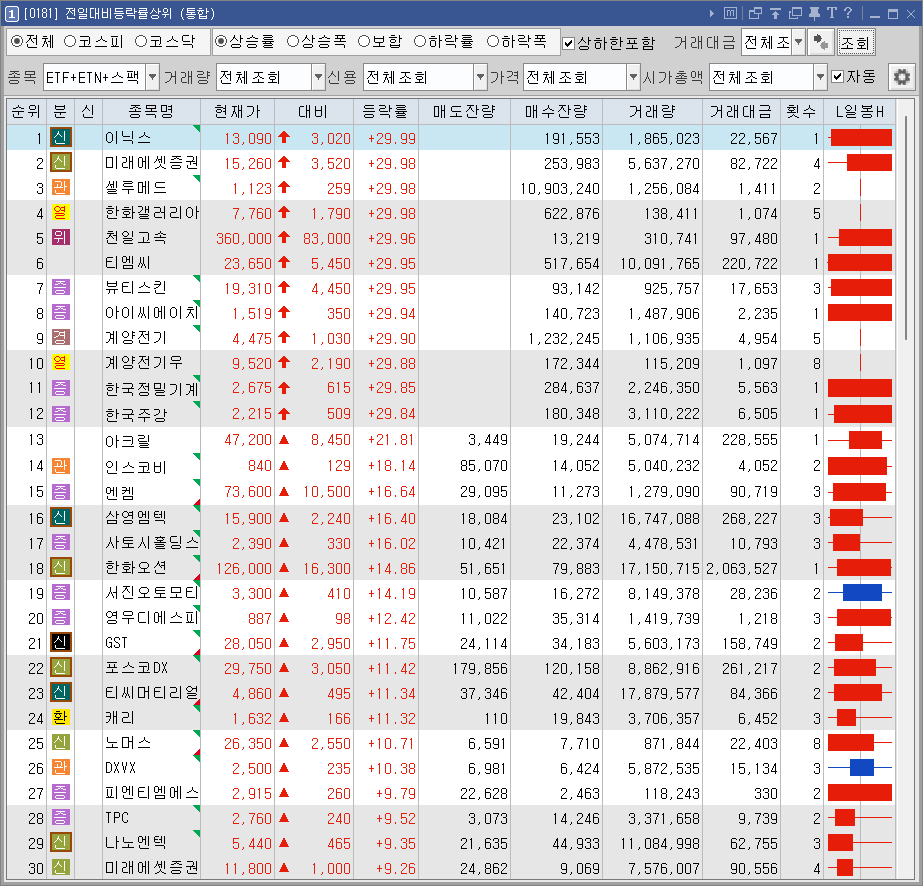Click the L일봉H column header

(x=859, y=111)
